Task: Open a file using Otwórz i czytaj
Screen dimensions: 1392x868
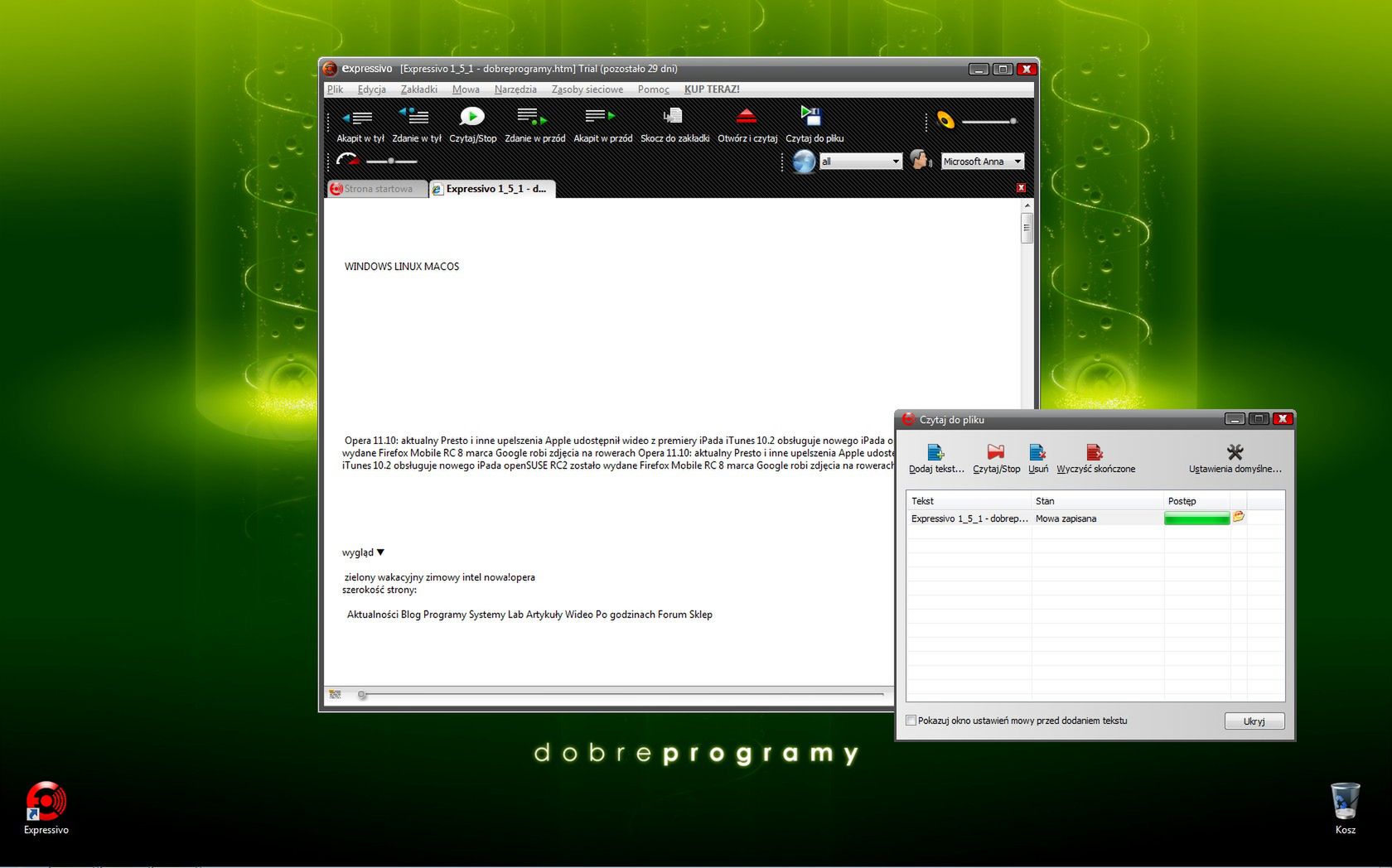Action: [747, 125]
